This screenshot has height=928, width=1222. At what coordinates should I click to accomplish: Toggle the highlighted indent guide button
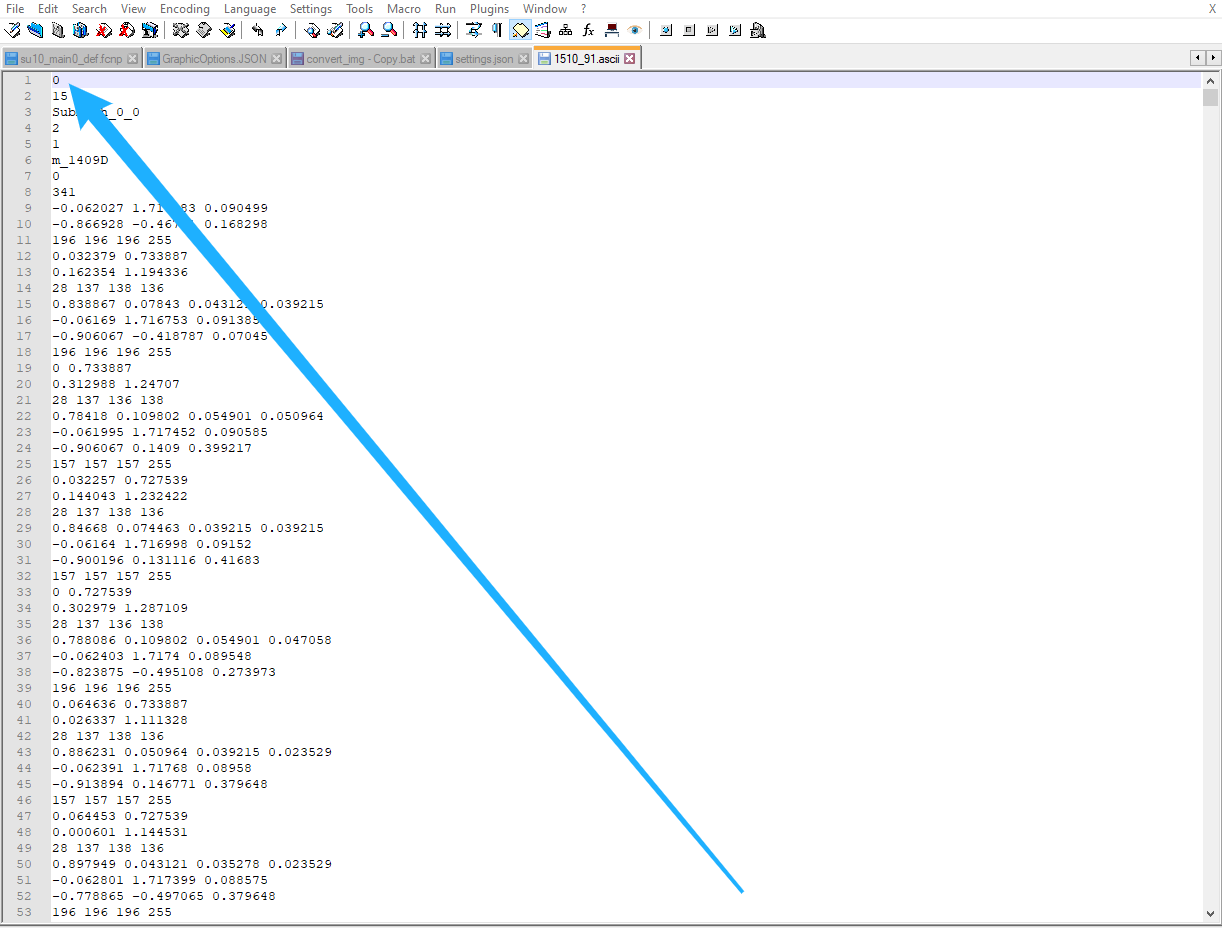(520, 30)
